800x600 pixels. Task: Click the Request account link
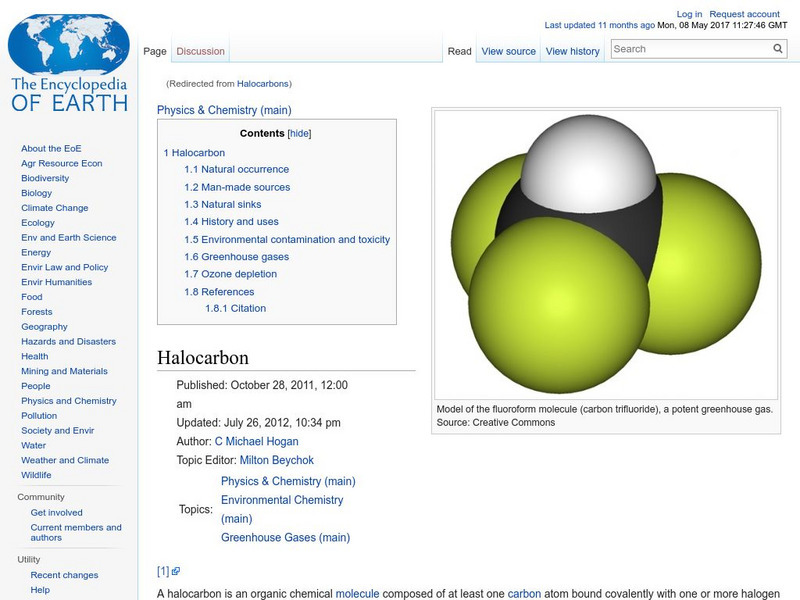pyautogui.click(x=745, y=14)
